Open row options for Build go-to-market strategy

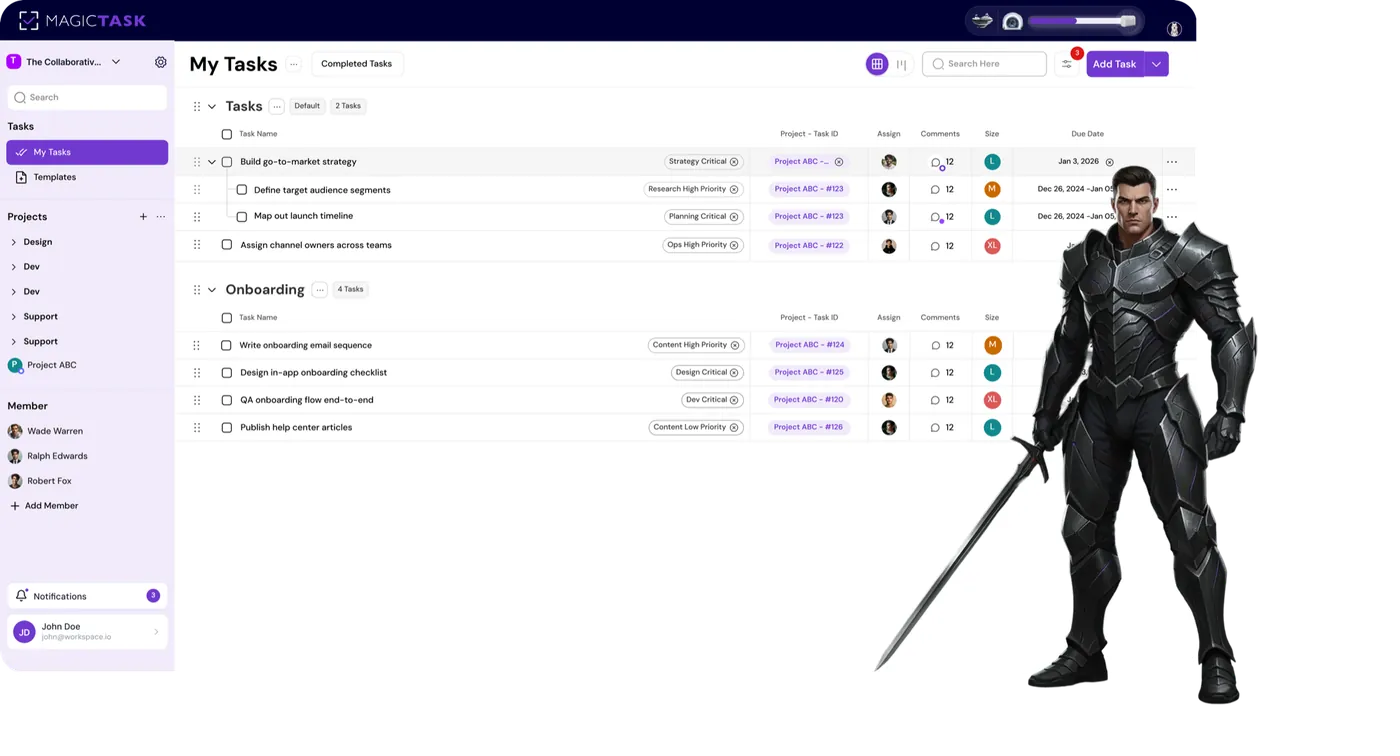point(1172,162)
